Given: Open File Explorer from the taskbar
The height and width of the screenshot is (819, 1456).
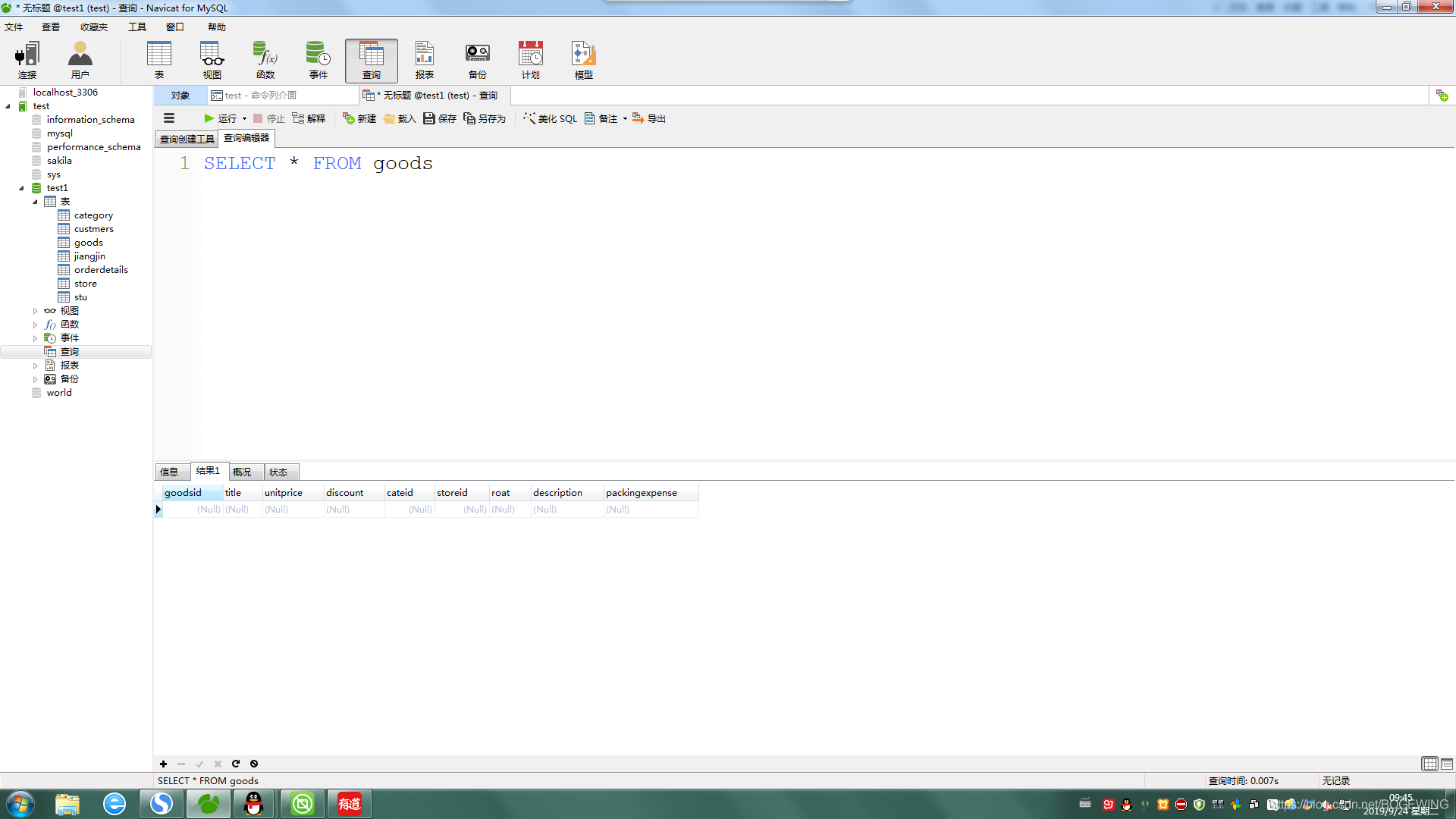Looking at the screenshot, I should click(67, 804).
